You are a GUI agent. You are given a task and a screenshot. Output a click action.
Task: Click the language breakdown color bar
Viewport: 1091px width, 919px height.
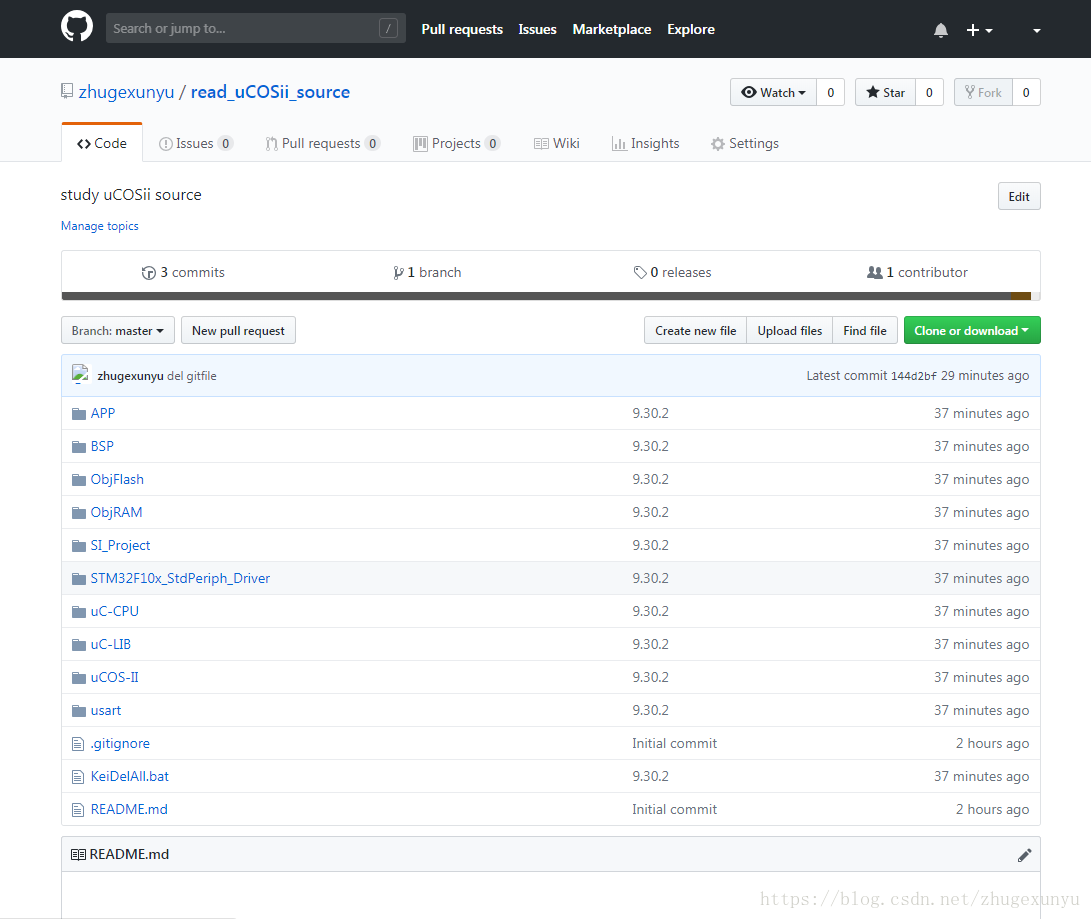pyautogui.click(x=550, y=296)
